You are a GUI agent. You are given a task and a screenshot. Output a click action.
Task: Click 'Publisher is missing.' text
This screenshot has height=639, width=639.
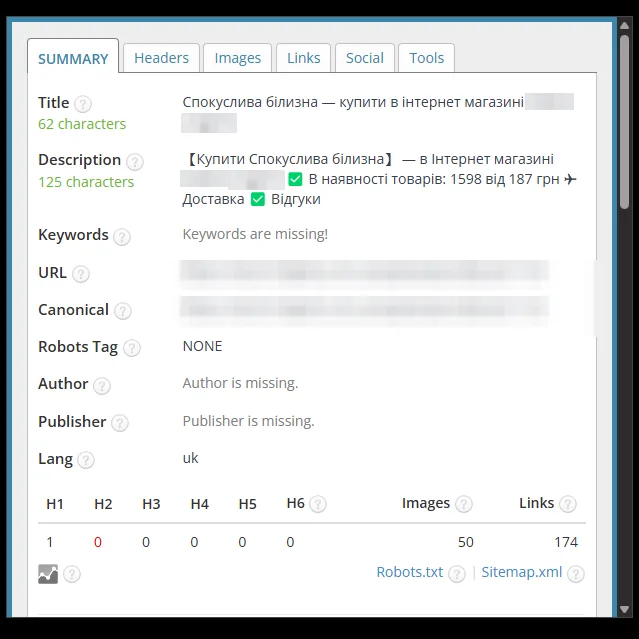click(x=249, y=421)
